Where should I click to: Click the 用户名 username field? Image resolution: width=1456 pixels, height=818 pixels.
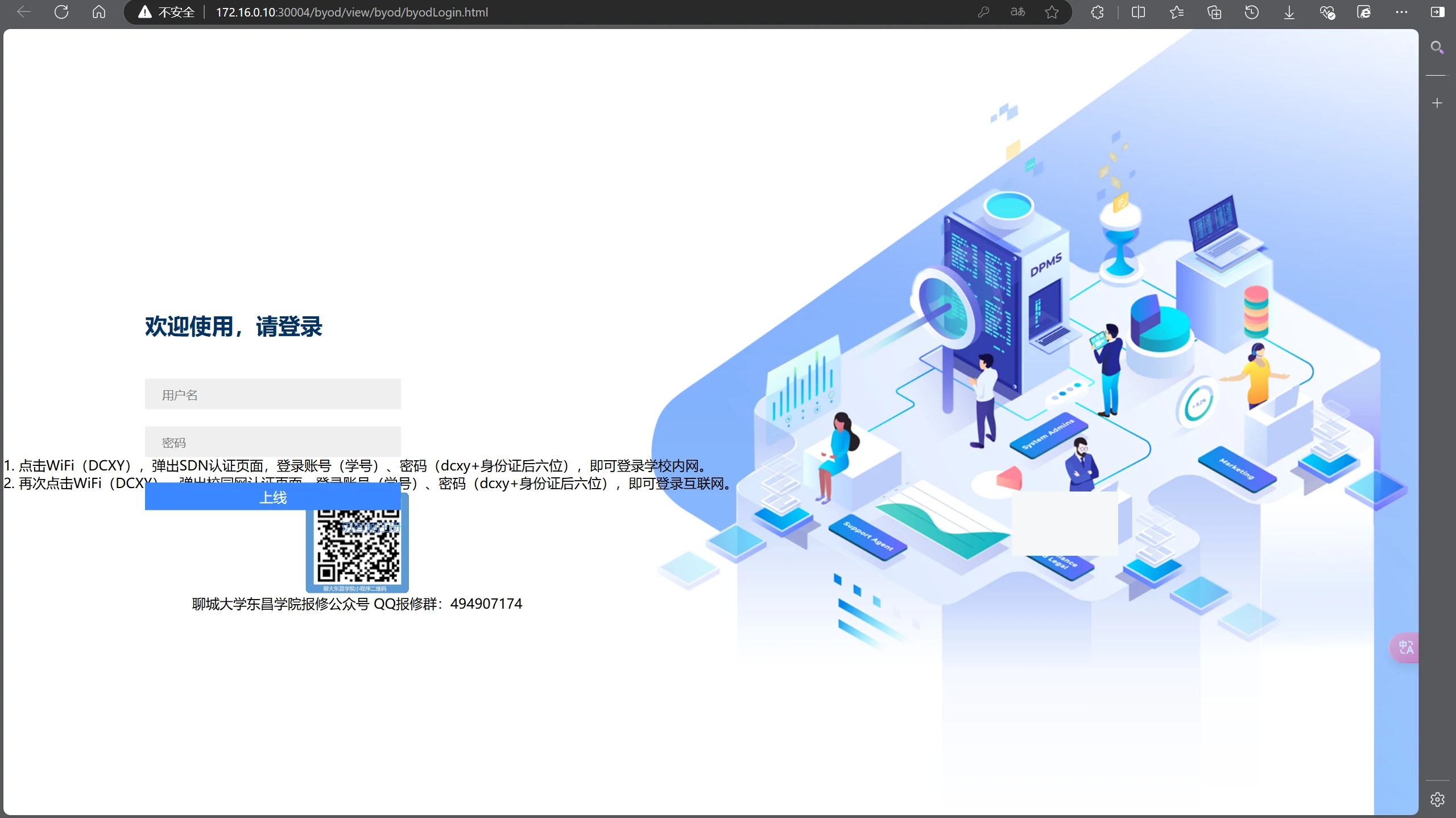[x=272, y=394]
